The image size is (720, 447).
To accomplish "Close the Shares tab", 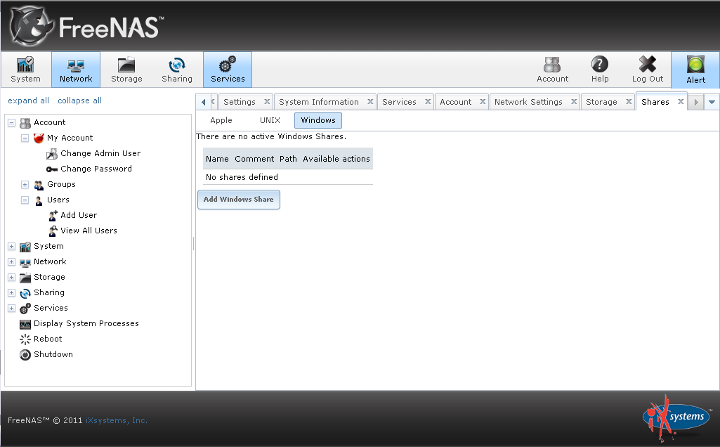I will tap(681, 102).
